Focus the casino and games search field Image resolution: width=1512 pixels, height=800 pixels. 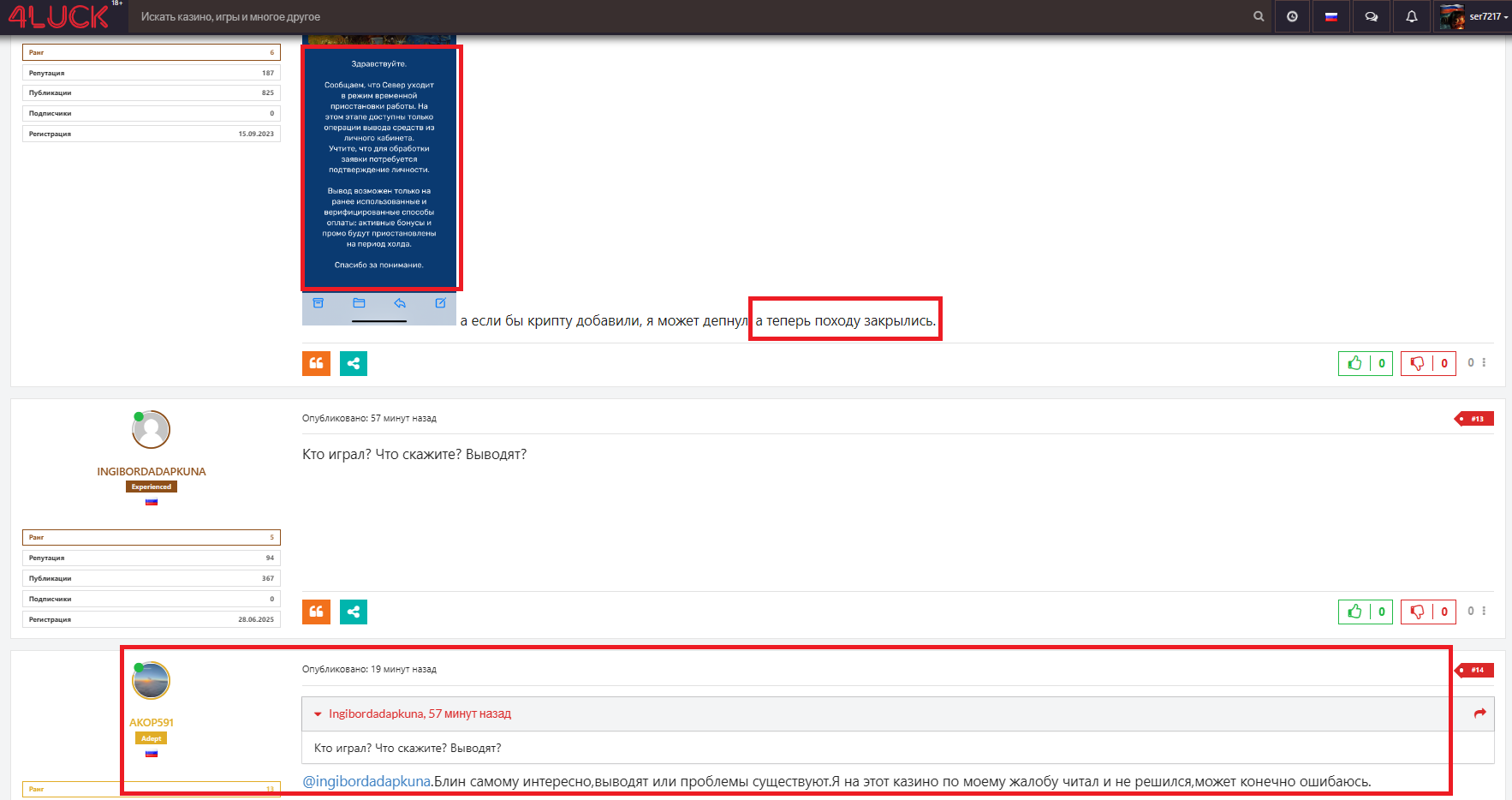(685, 16)
